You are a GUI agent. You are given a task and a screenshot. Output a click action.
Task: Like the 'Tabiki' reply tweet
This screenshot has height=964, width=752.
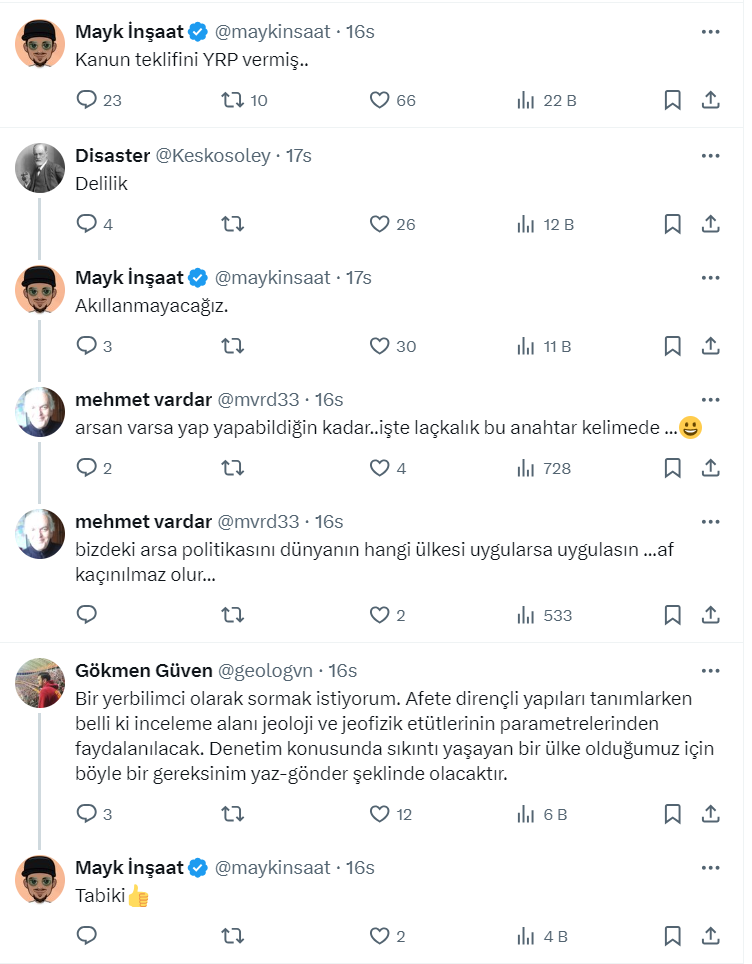coord(379,936)
